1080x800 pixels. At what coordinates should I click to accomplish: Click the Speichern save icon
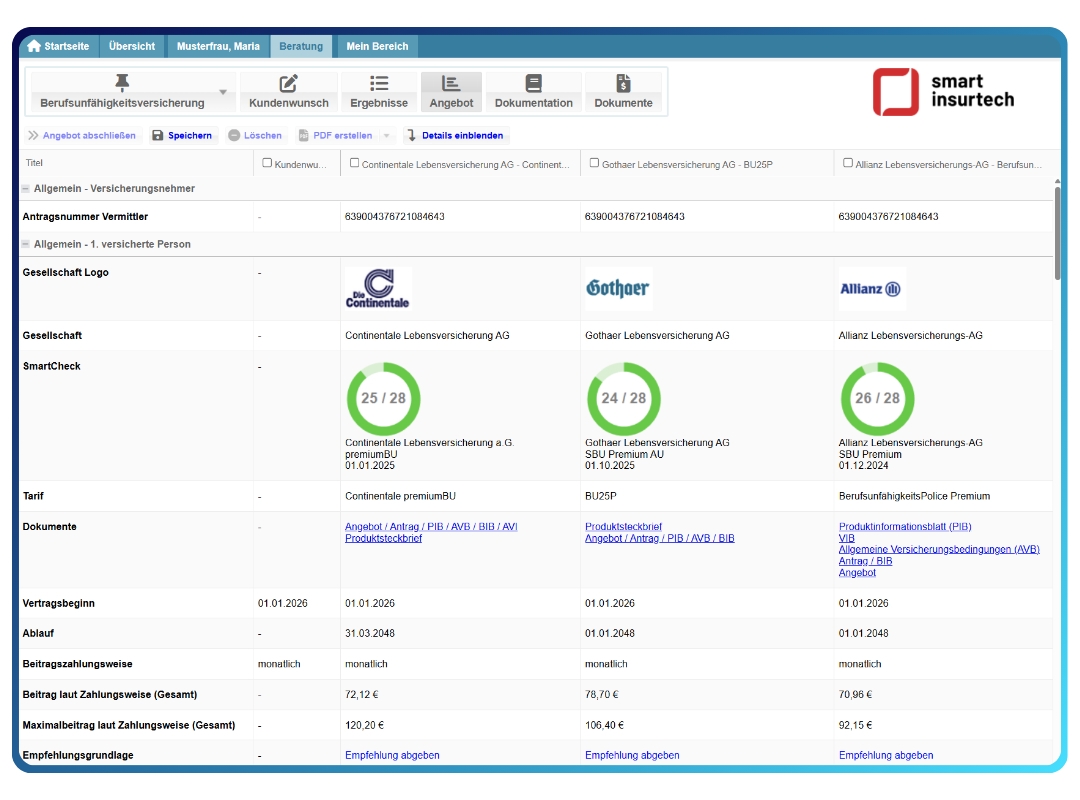pos(158,135)
